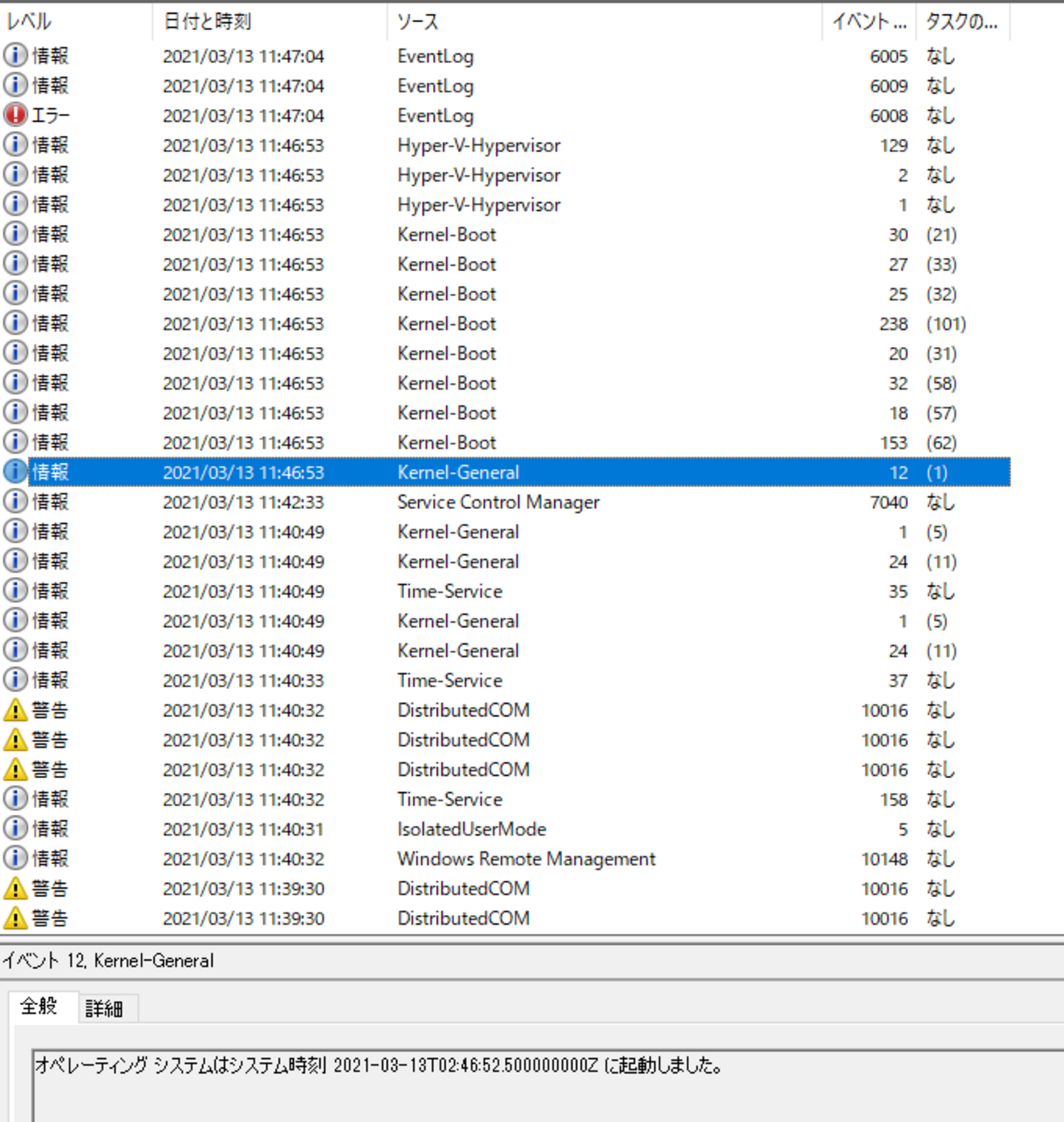This screenshot has height=1122, width=1064.
Task: Click the (101) task category cell
Action: tap(946, 324)
